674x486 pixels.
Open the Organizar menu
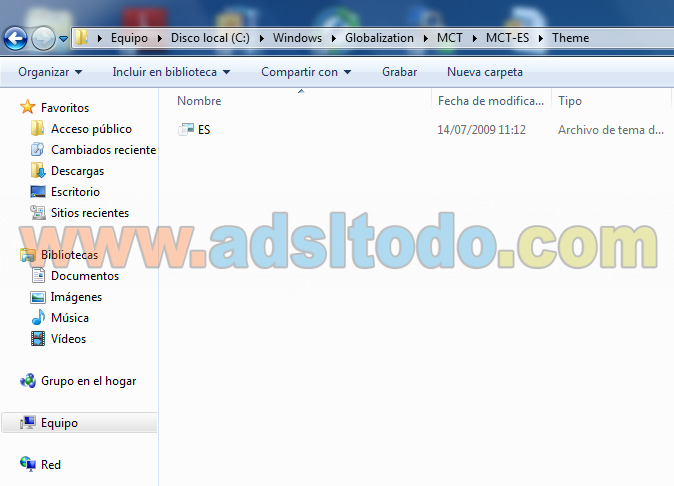click(x=50, y=72)
